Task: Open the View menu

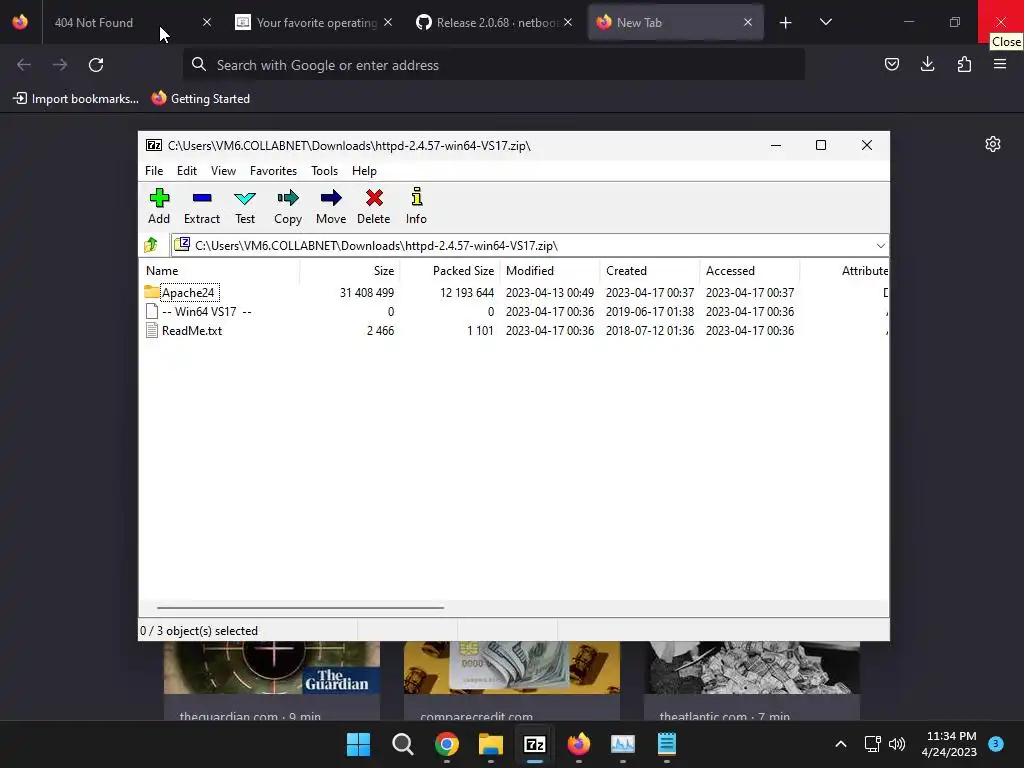Action: 223,170
